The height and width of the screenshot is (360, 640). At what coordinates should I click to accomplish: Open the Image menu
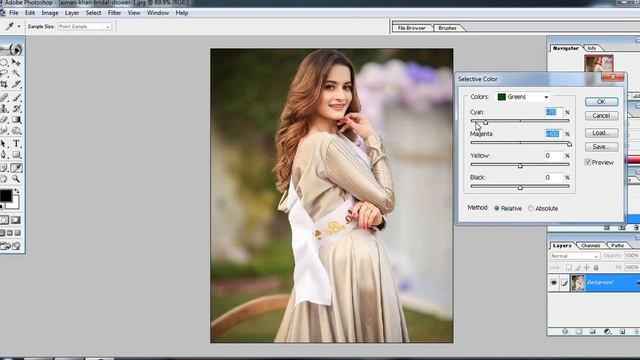[x=50, y=13]
